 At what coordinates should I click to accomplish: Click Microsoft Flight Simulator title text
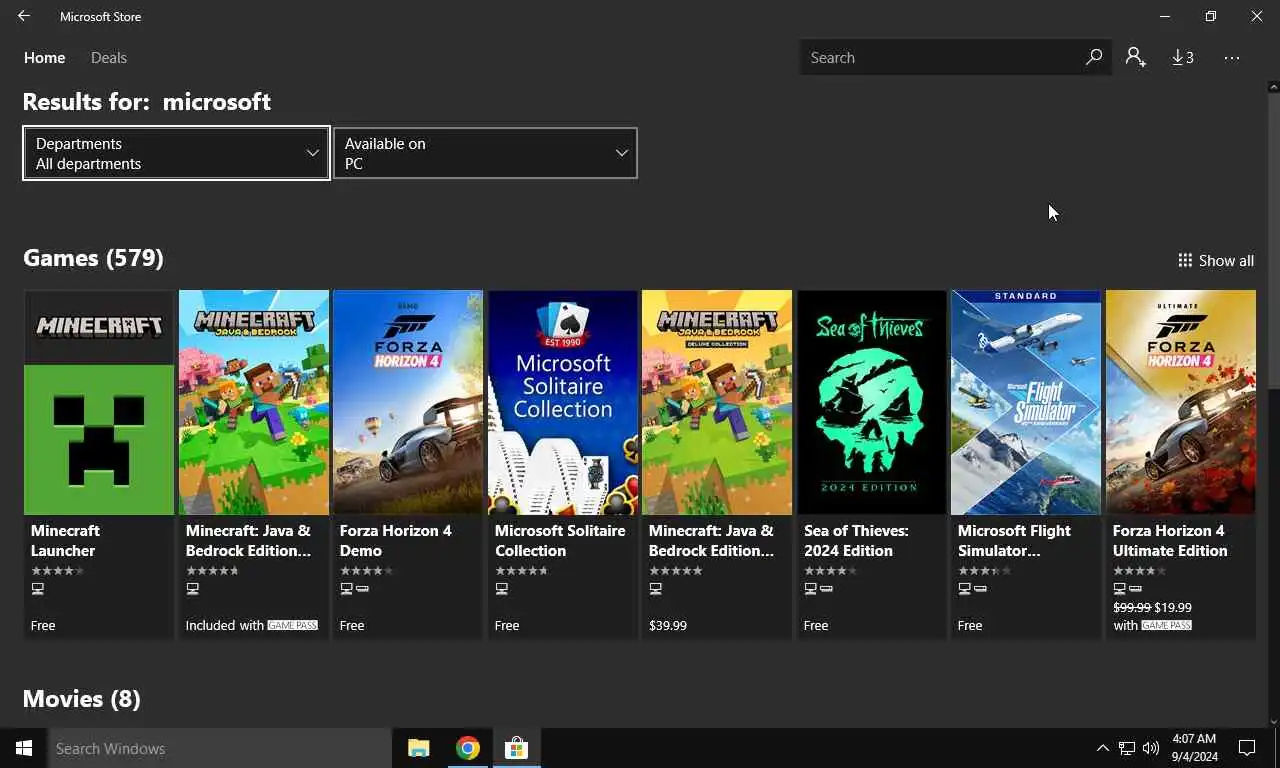pyautogui.click(x=1014, y=540)
